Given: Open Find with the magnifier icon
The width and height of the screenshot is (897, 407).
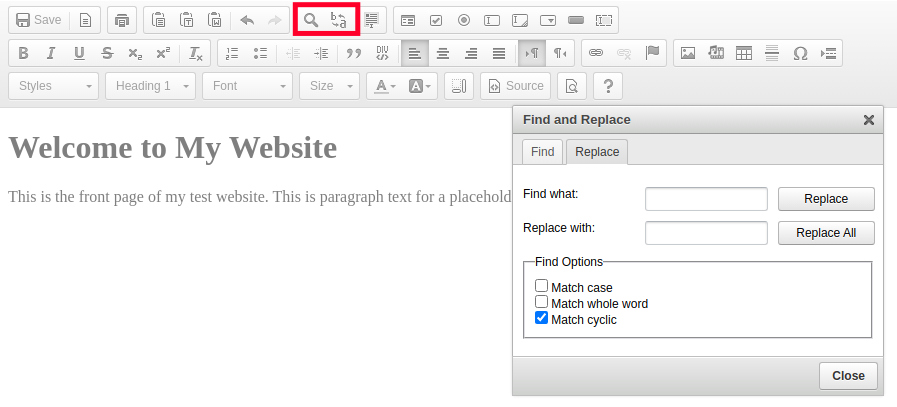Looking at the screenshot, I should point(311,20).
